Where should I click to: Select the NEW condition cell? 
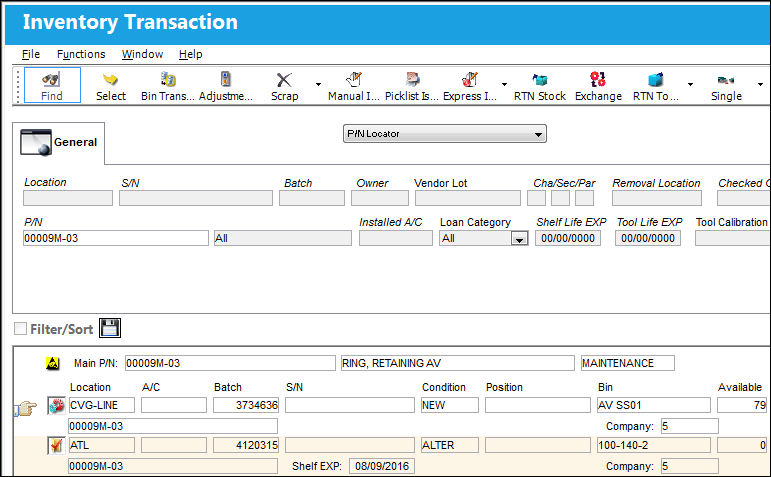[449, 405]
